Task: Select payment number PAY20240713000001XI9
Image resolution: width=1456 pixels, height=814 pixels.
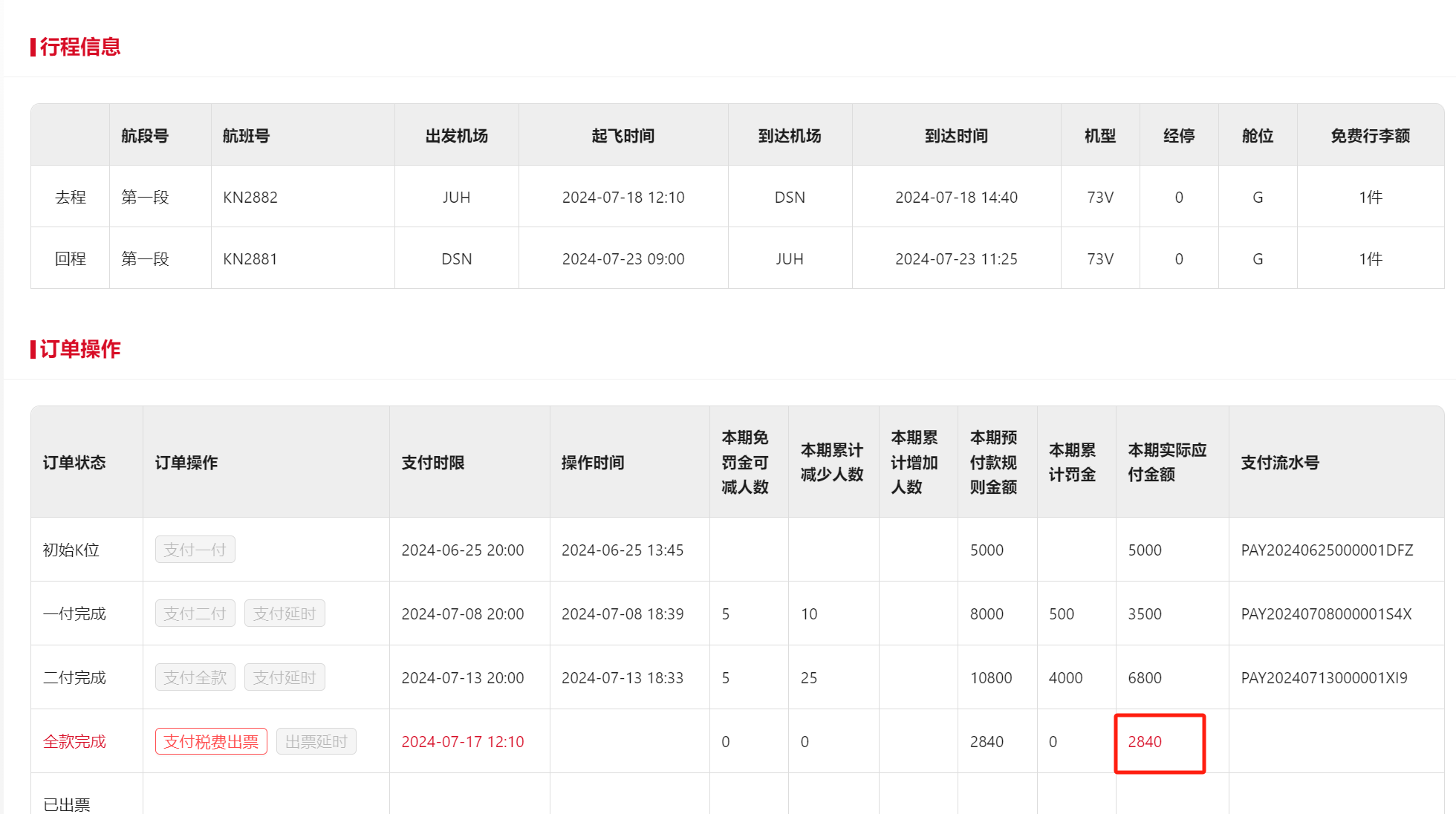Action: [x=1324, y=678]
